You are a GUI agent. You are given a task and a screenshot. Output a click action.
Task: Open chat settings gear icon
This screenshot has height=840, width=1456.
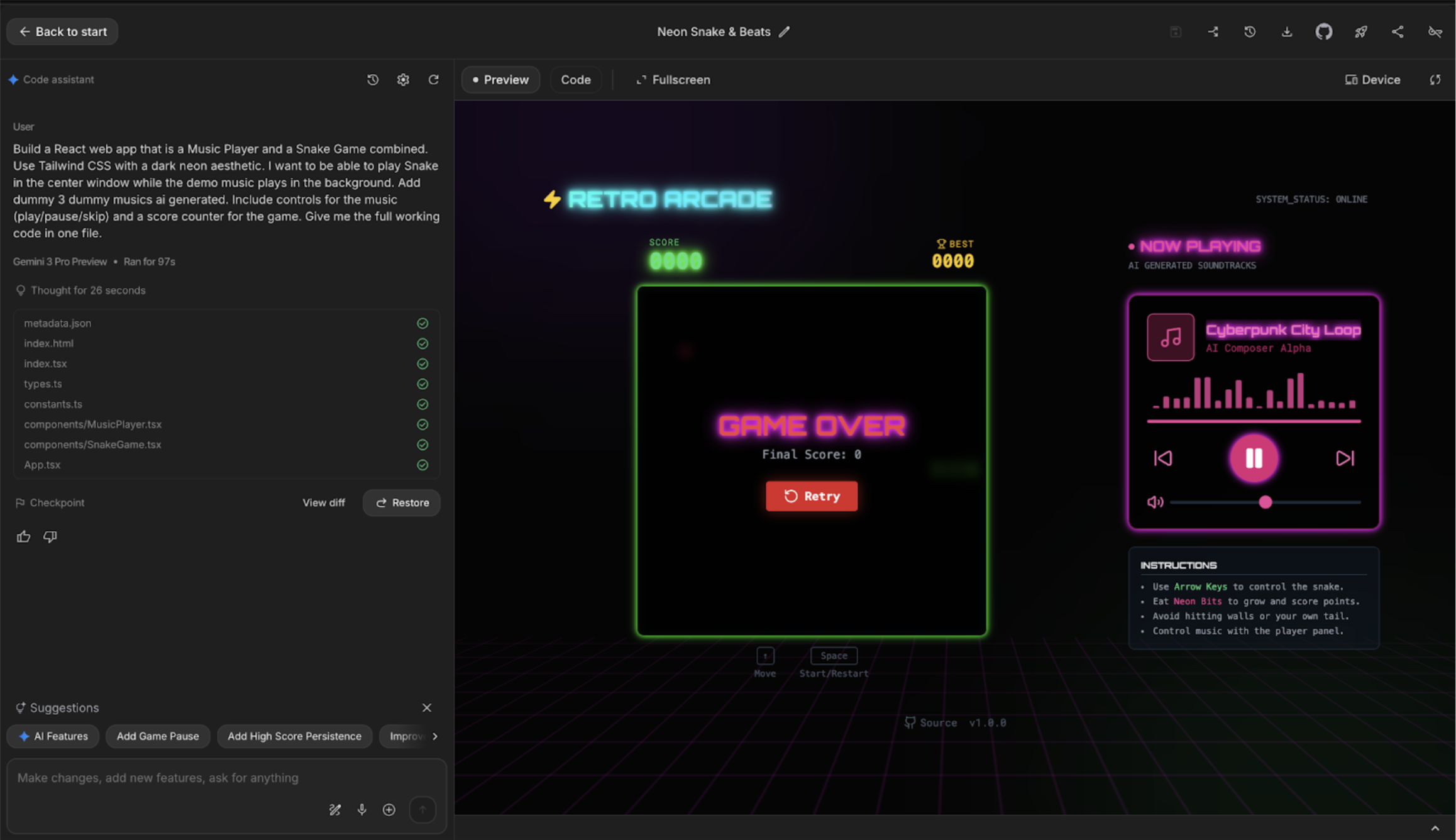(403, 80)
